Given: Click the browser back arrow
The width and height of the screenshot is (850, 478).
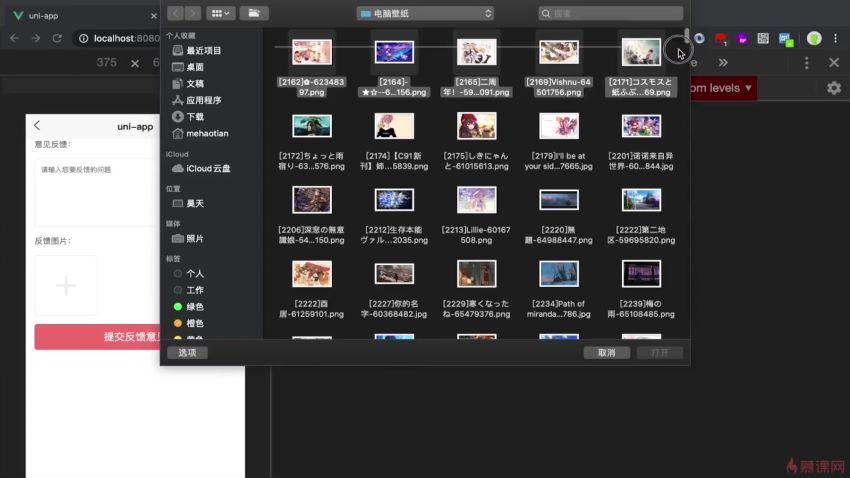Looking at the screenshot, I should [15, 38].
